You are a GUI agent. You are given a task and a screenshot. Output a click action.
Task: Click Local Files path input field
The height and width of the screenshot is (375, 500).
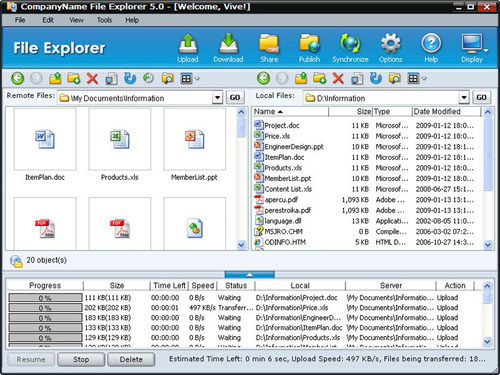point(381,98)
